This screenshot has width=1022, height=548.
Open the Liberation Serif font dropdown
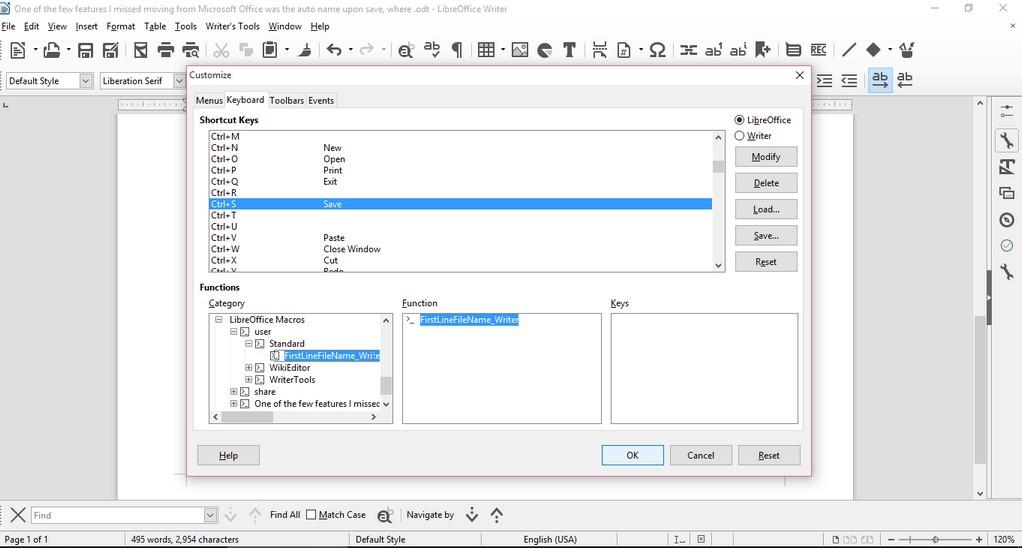(179, 81)
